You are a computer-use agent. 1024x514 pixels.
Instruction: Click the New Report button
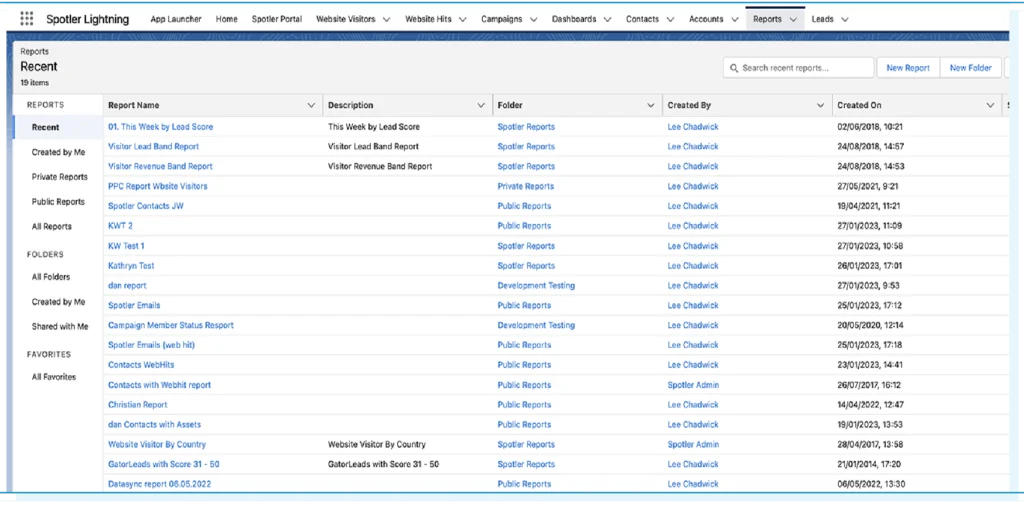tap(908, 68)
